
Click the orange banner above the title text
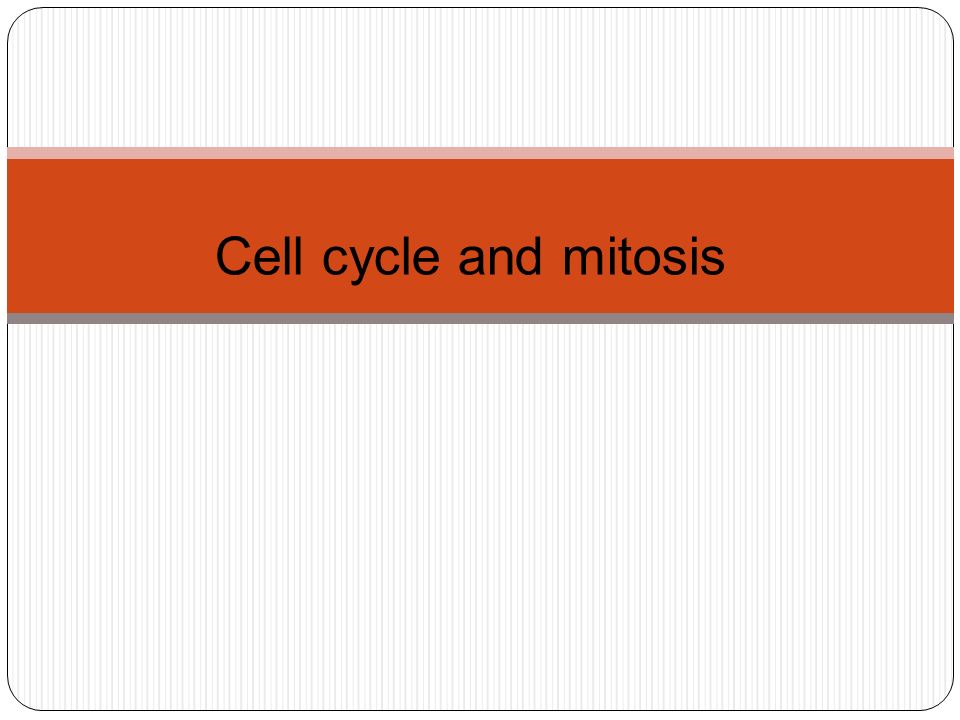point(470,196)
